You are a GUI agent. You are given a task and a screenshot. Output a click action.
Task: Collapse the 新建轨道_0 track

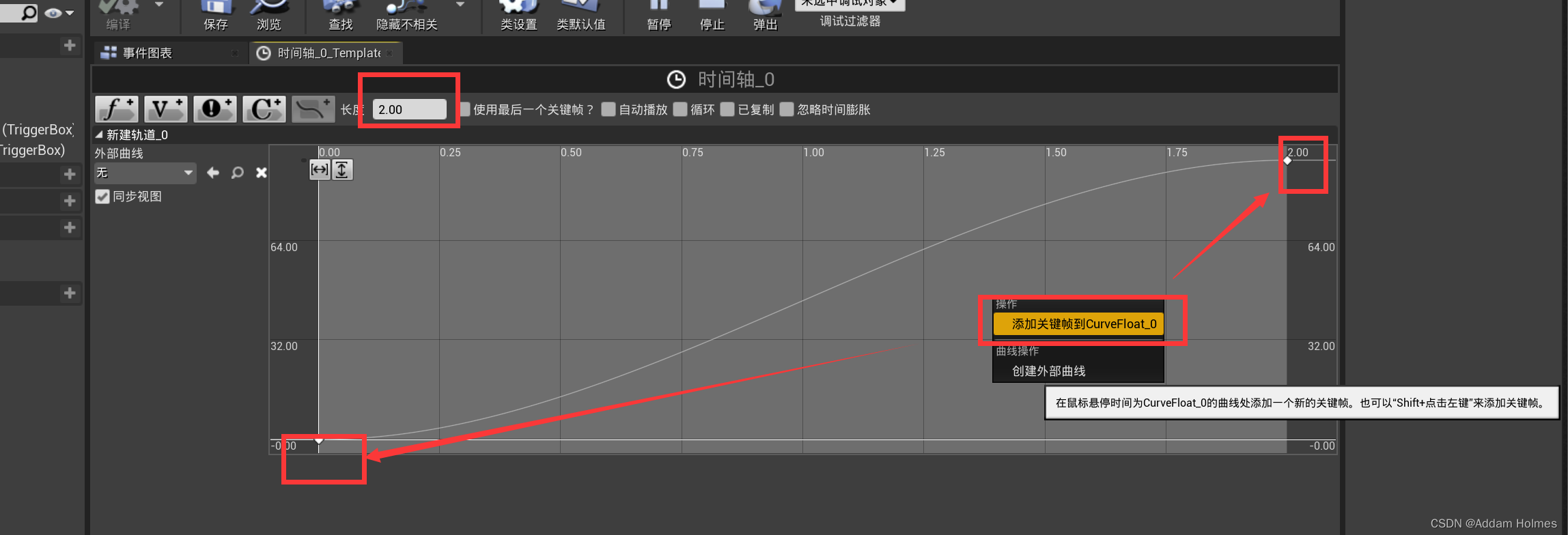pos(99,134)
